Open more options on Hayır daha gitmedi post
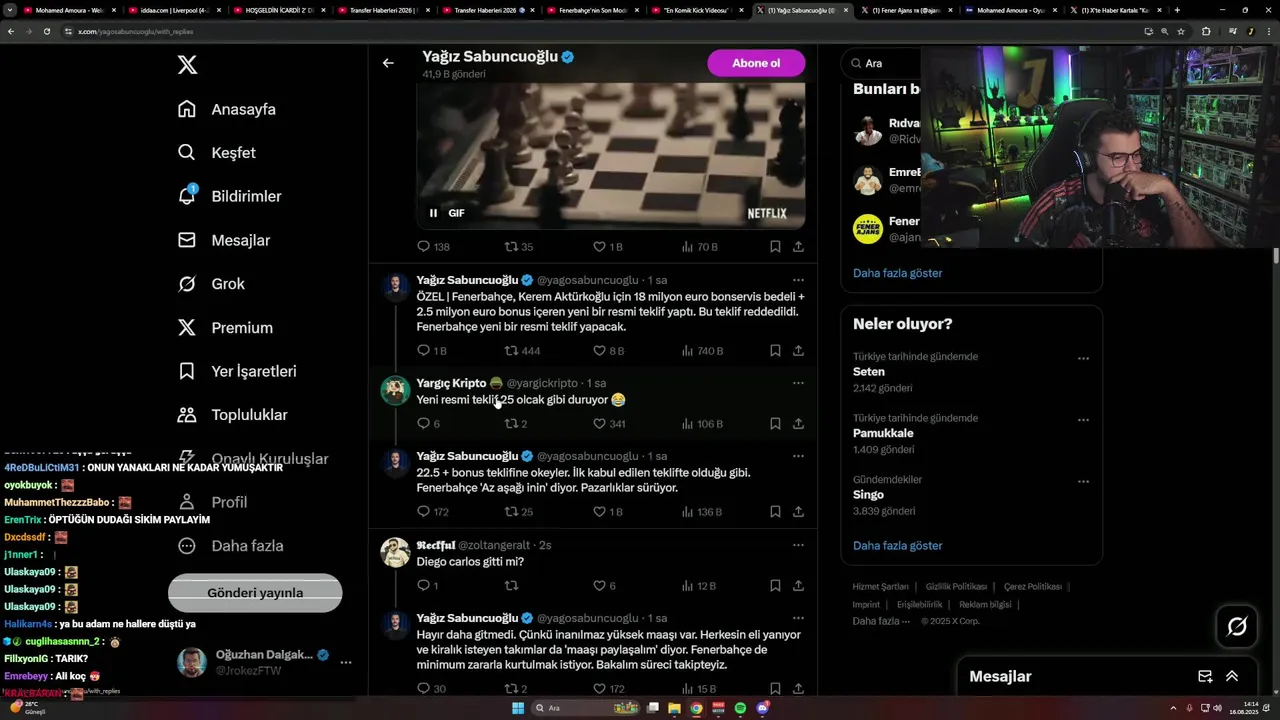1280x720 pixels. coord(798,618)
